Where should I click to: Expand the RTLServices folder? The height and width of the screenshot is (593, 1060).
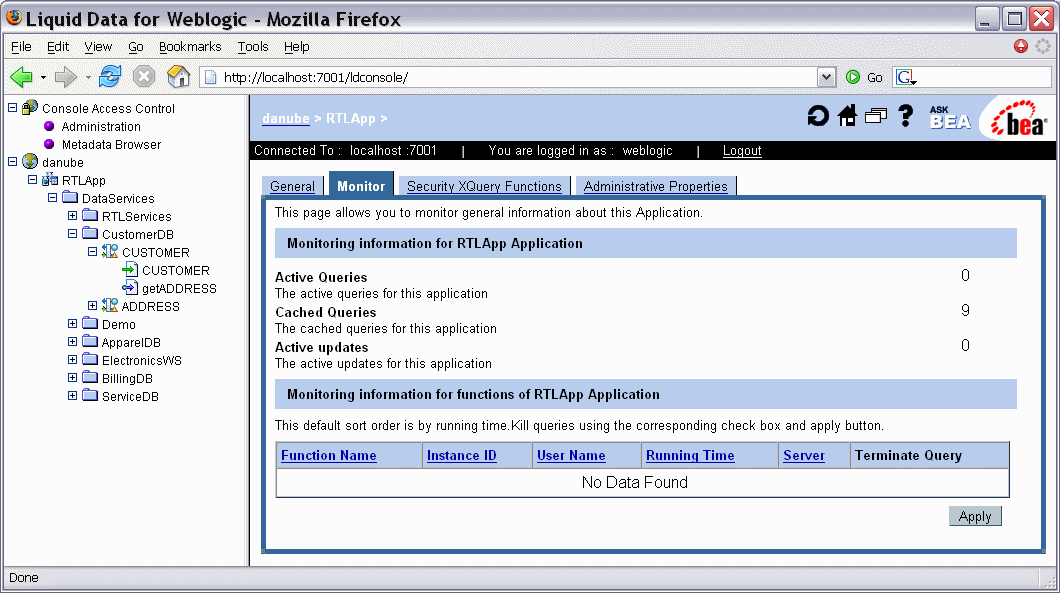pos(72,216)
